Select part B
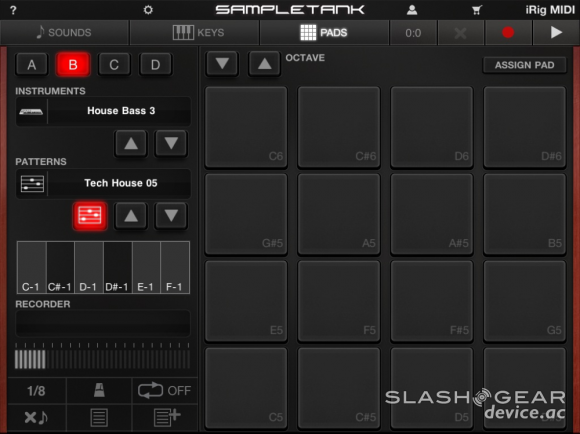580x434 pixels. [73, 65]
